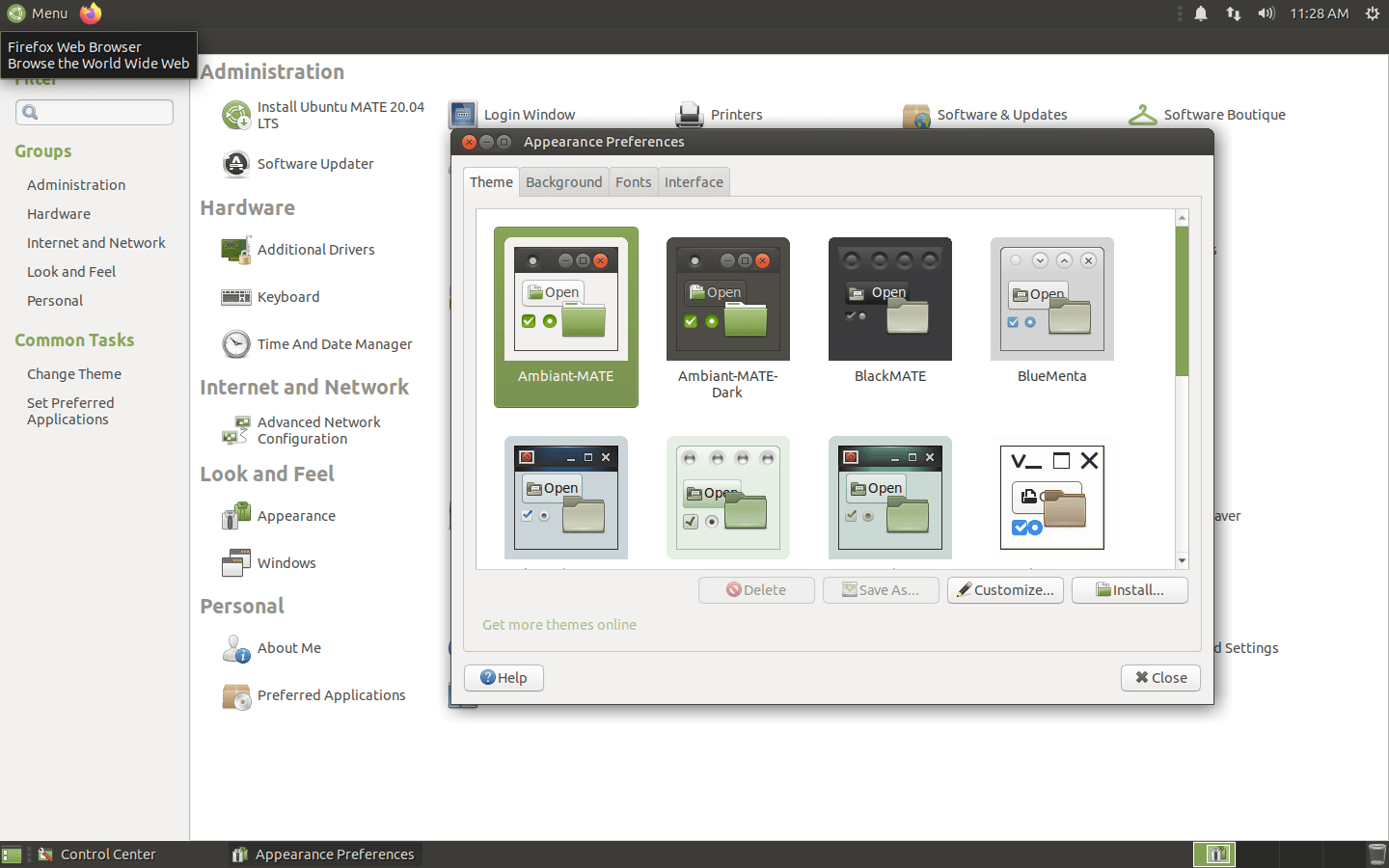This screenshot has height=868, width=1389.
Task: Select the light green rounded theme thumbnail
Action: [x=728, y=498]
